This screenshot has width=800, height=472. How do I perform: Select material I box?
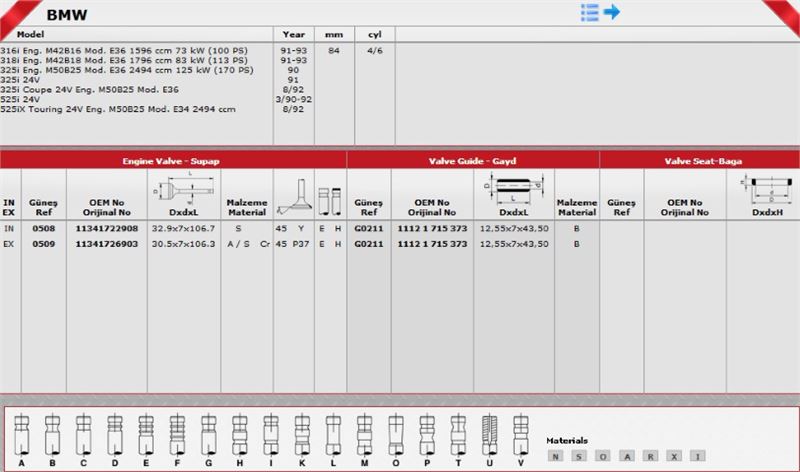click(697, 456)
